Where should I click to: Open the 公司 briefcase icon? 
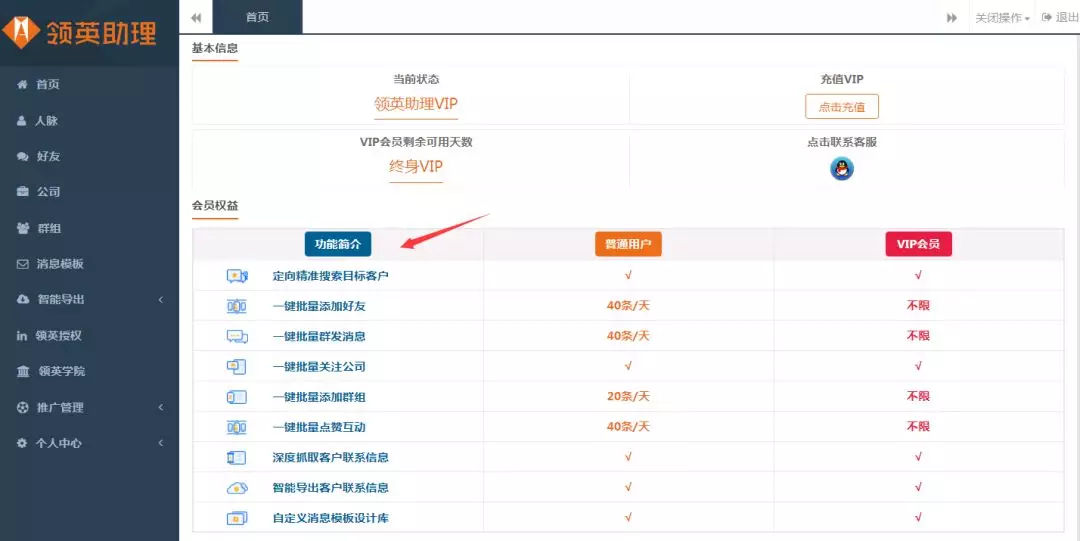coord(23,192)
